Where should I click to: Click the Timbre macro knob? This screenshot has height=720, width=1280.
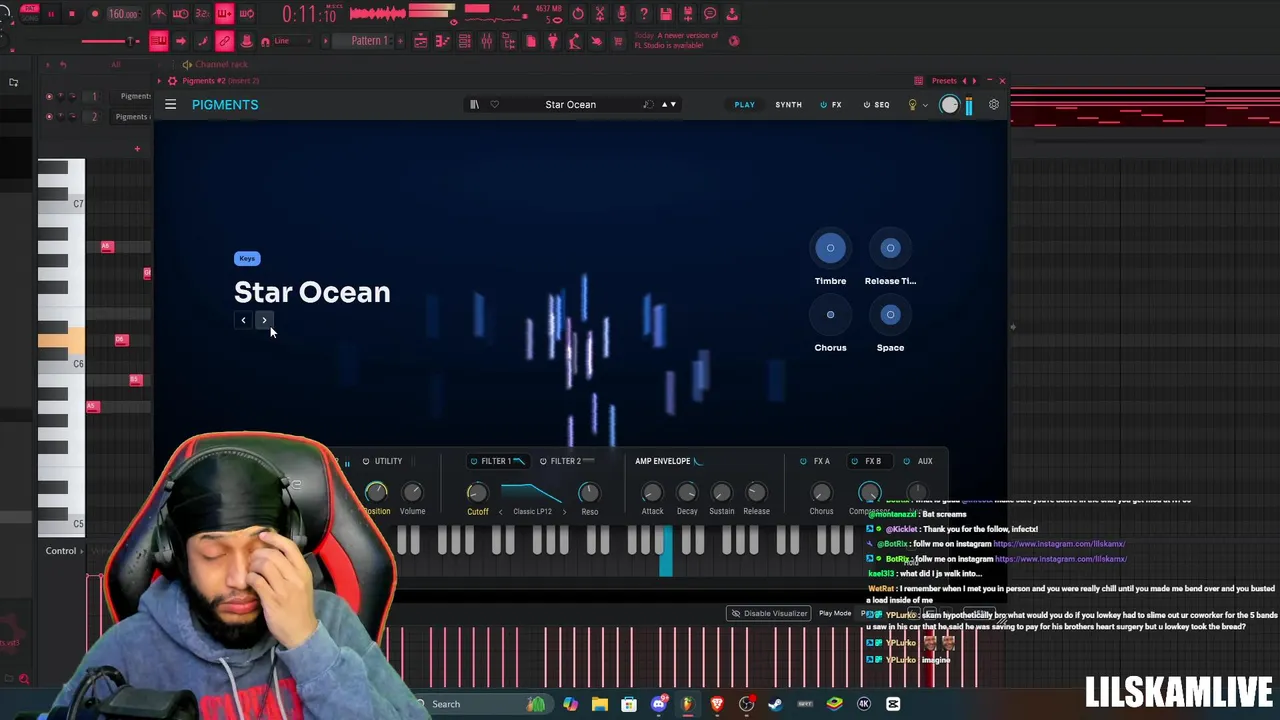(x=830, y=248)
